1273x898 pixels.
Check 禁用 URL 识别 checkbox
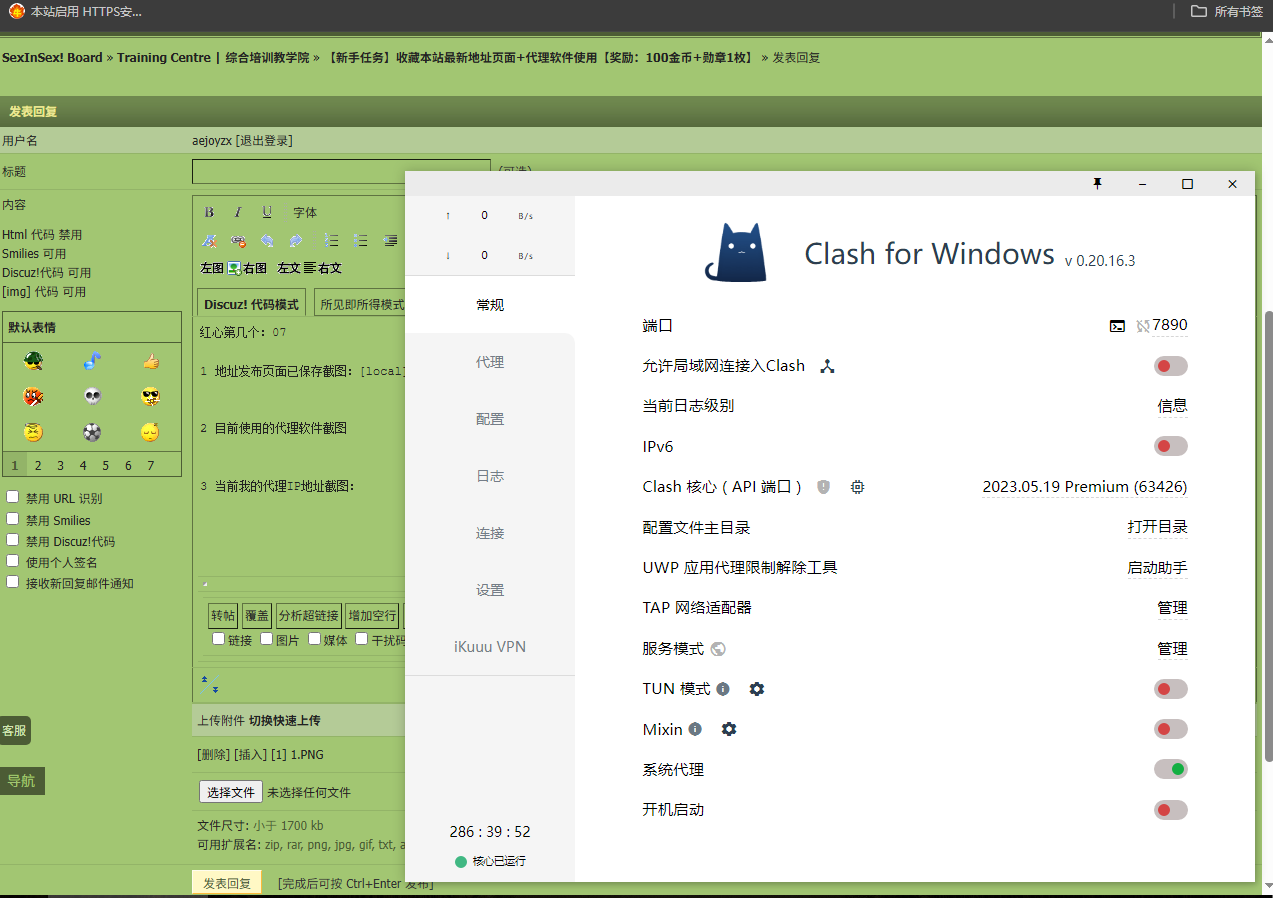[13, 497]
